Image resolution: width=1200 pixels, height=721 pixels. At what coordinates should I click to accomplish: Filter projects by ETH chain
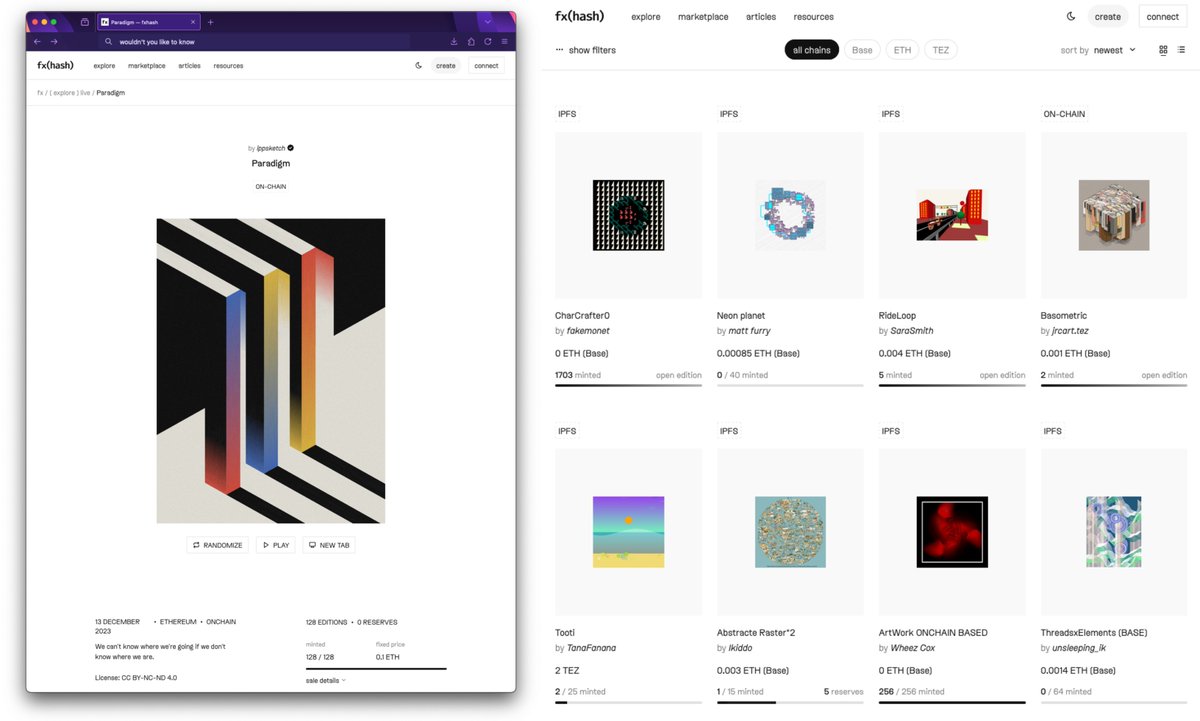click(902, 50)
